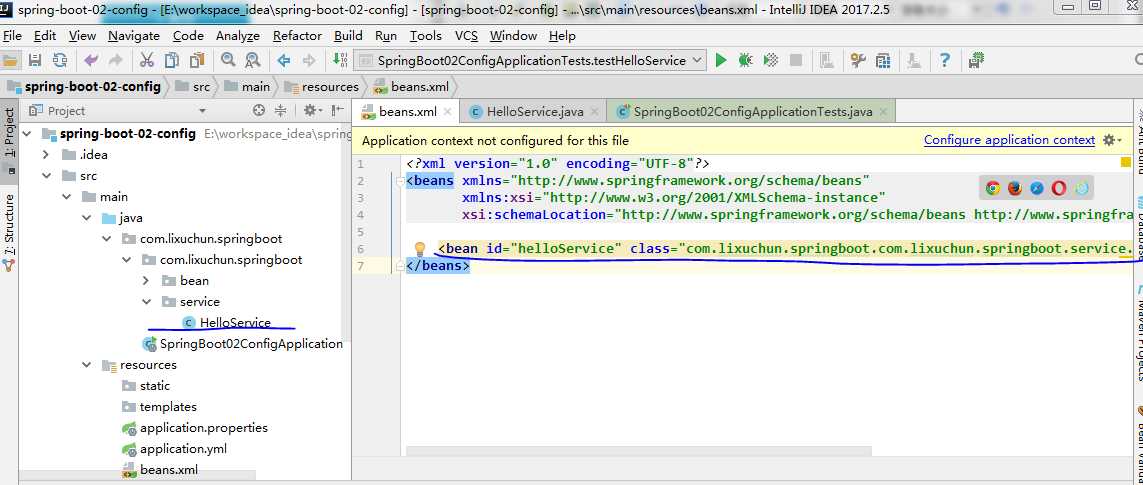Click the Build project icon

[x=340, y=61]
